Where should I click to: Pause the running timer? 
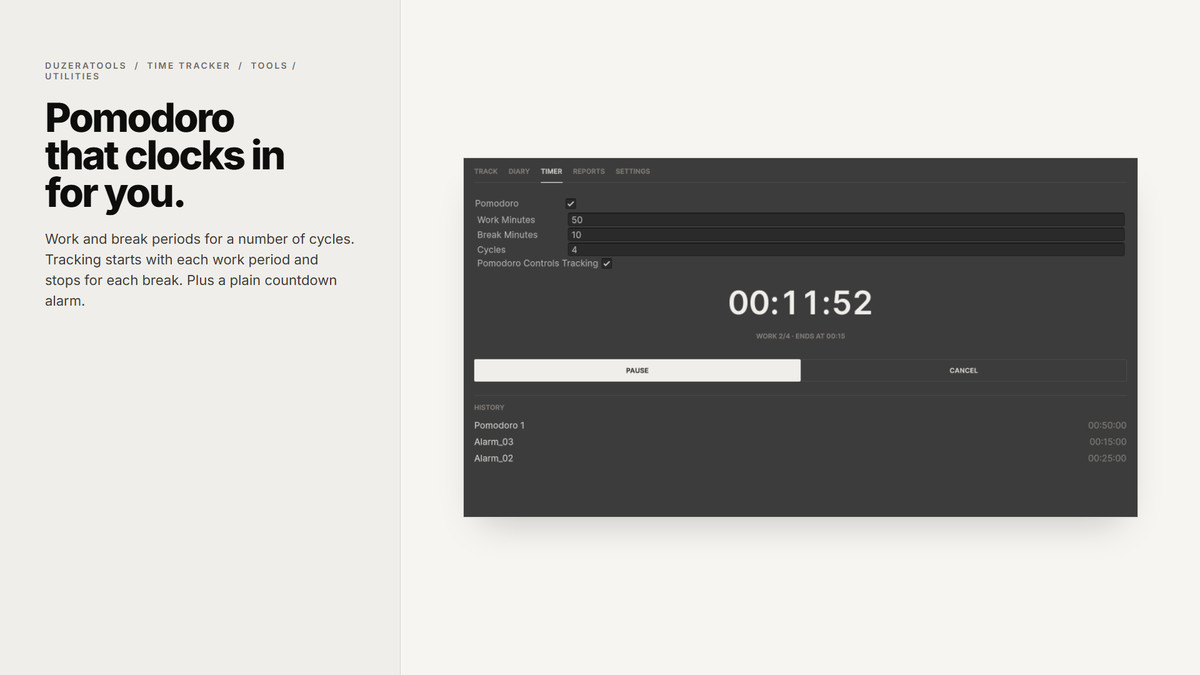point(637,370)
